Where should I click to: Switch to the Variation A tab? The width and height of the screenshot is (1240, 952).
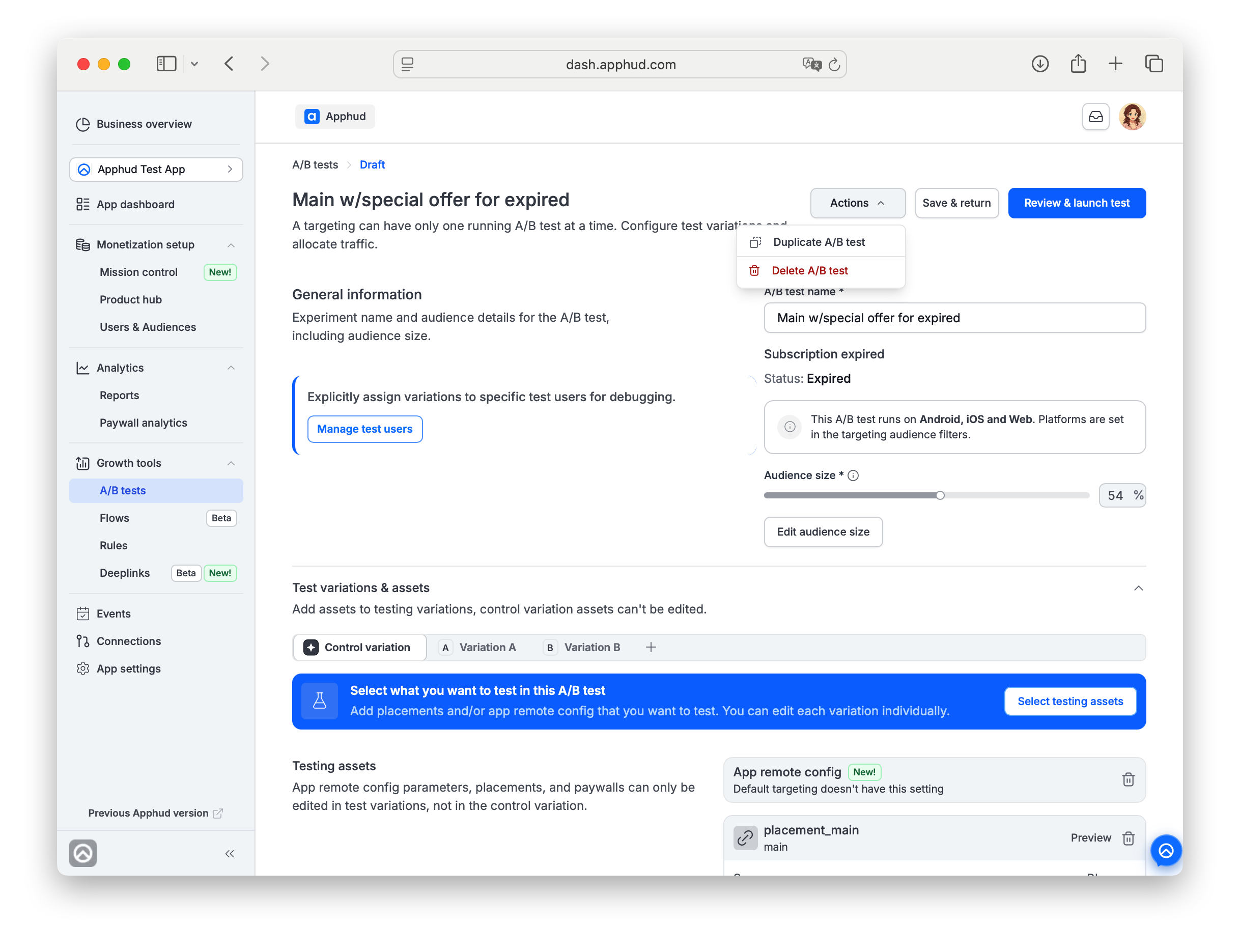click(479, 647)
